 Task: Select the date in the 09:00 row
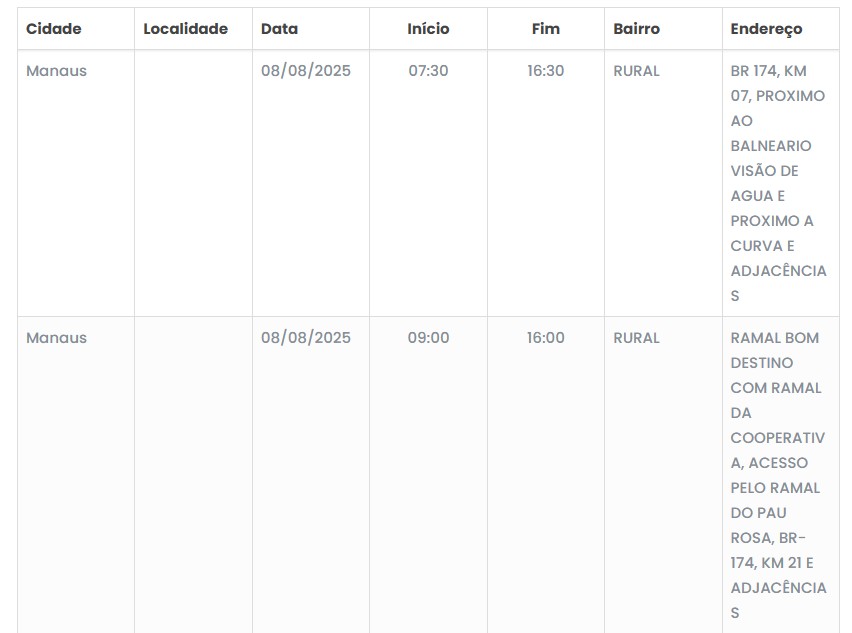coord(306,338)
